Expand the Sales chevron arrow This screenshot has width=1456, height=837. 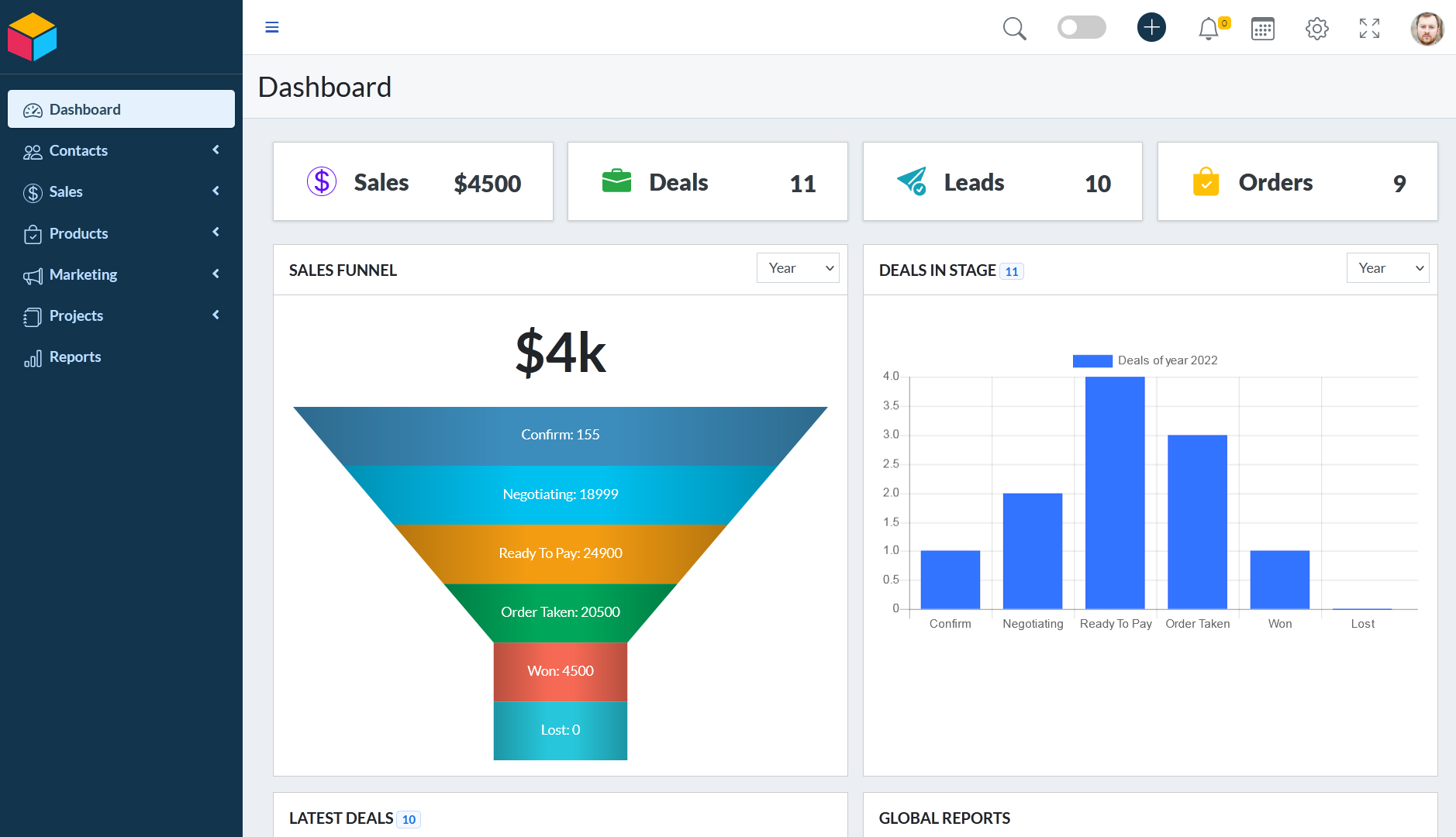tap(216, 191)
